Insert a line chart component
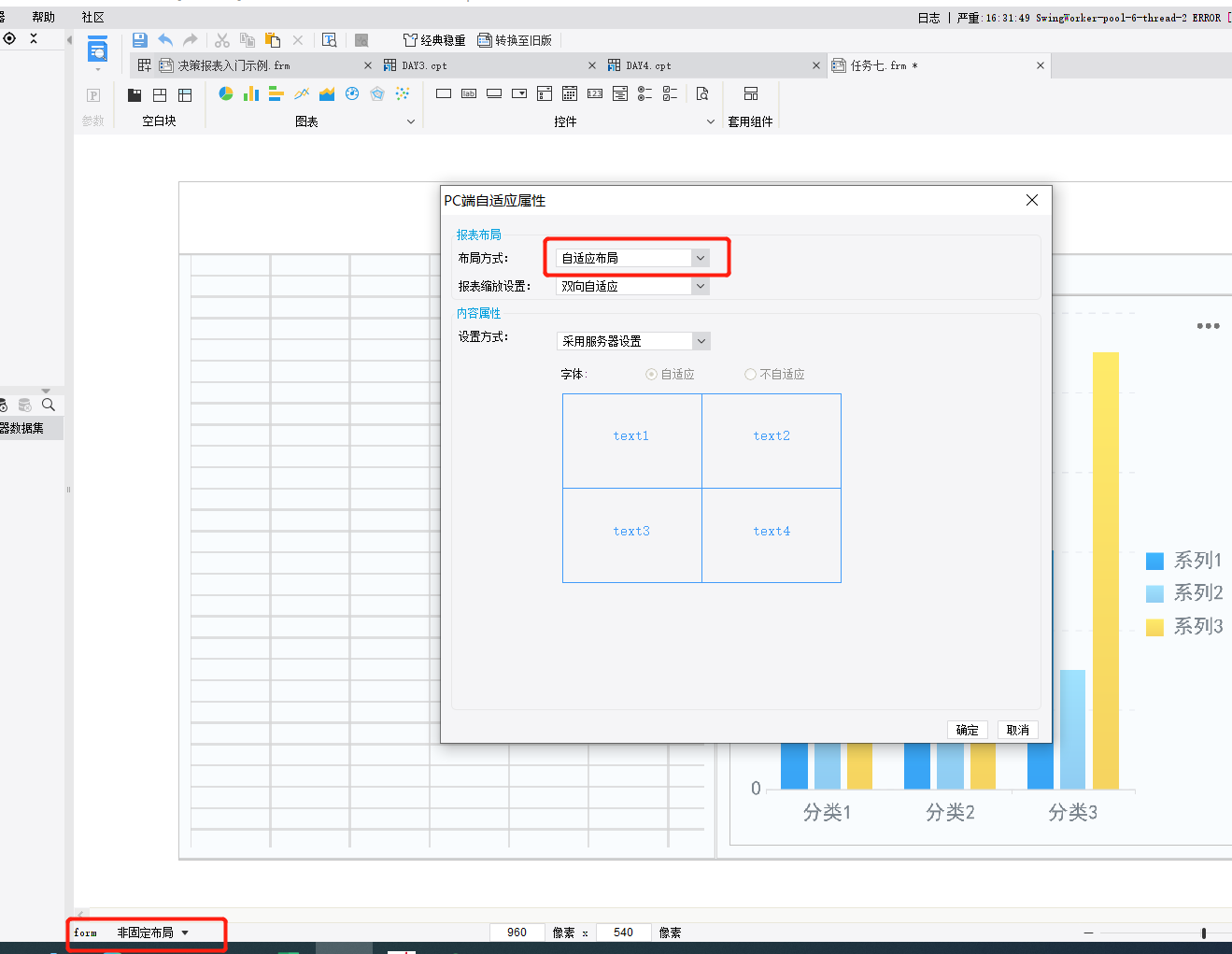This screenshot has width=1232, height=954. coord(302,93)
